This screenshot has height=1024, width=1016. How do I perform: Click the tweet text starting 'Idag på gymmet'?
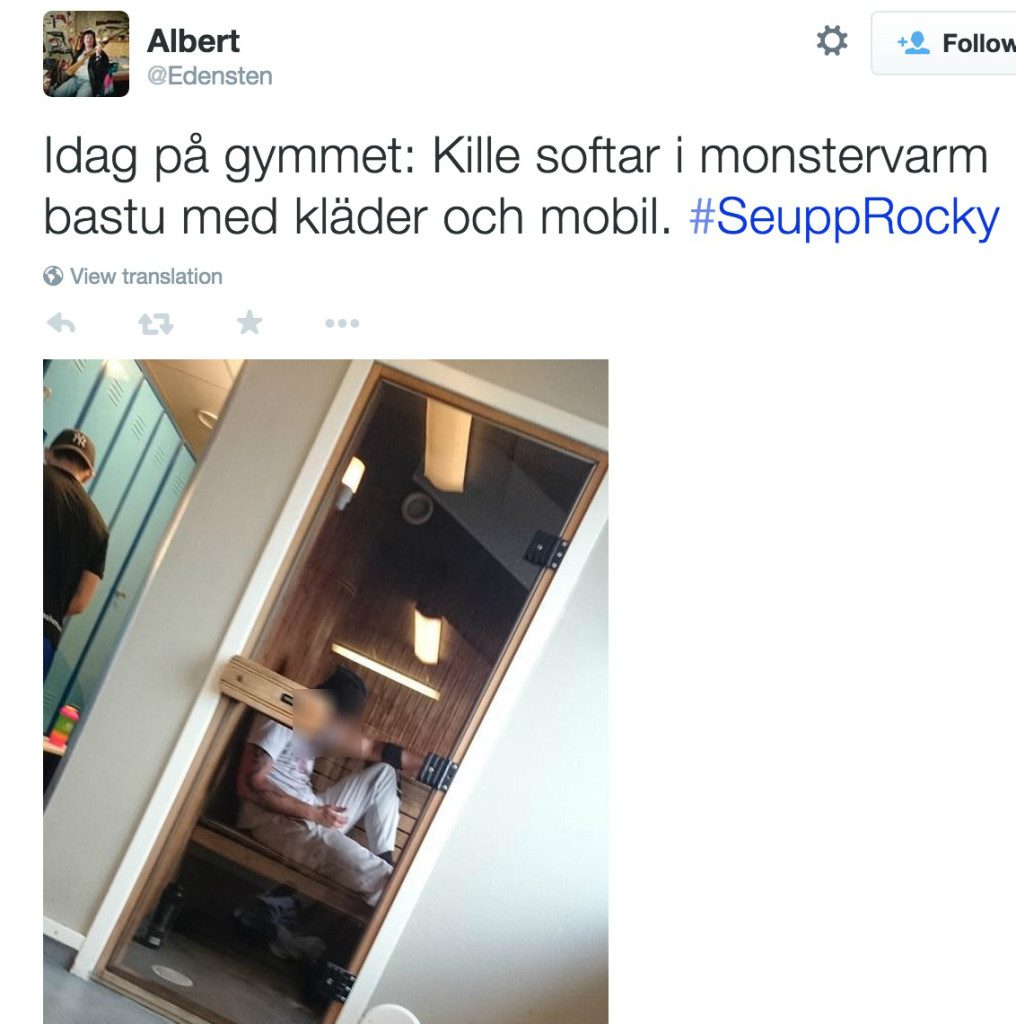tap(521, 186)
